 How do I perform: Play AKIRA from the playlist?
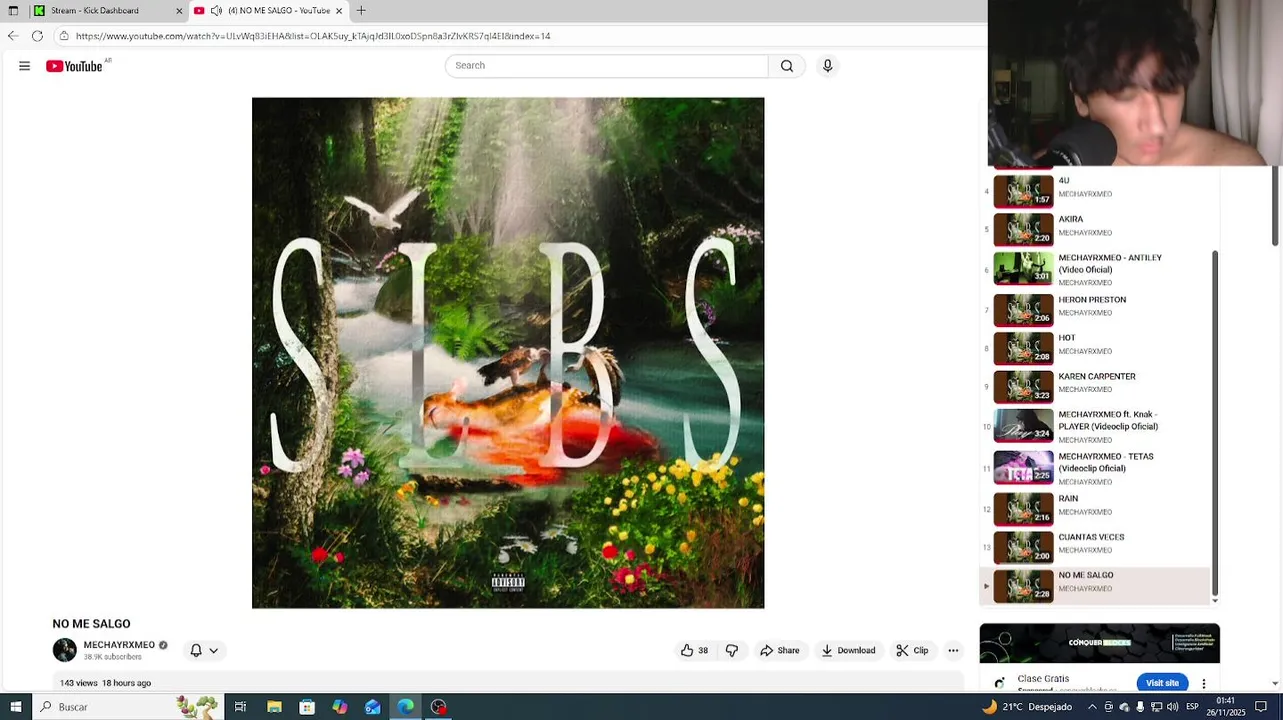(x=1094, y=229)
